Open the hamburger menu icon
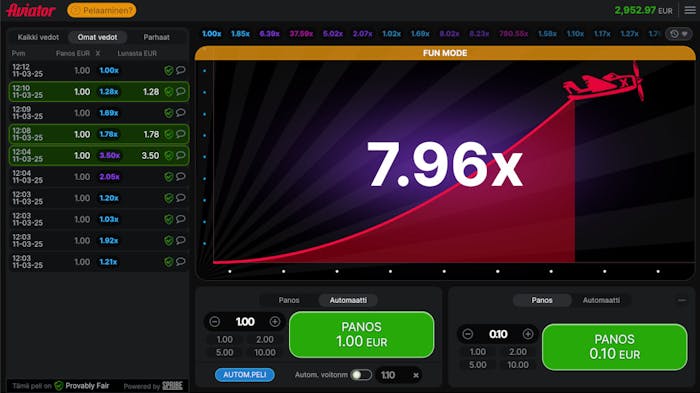Viewport: 700px width, 393px height. (690, 10)
